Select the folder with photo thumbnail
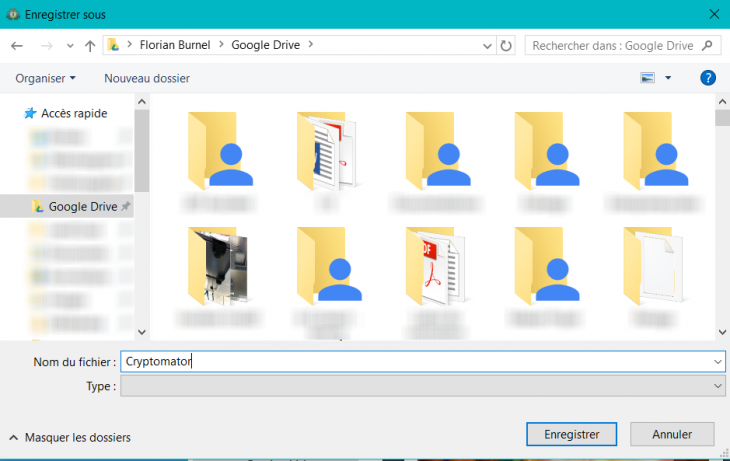This screenshot has width=730, height=461. 218,266
